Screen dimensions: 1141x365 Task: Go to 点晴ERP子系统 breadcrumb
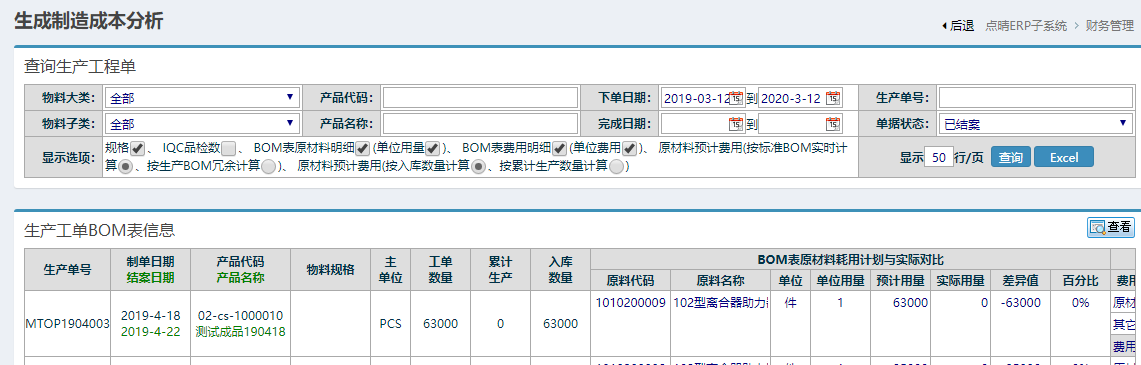1026,26
